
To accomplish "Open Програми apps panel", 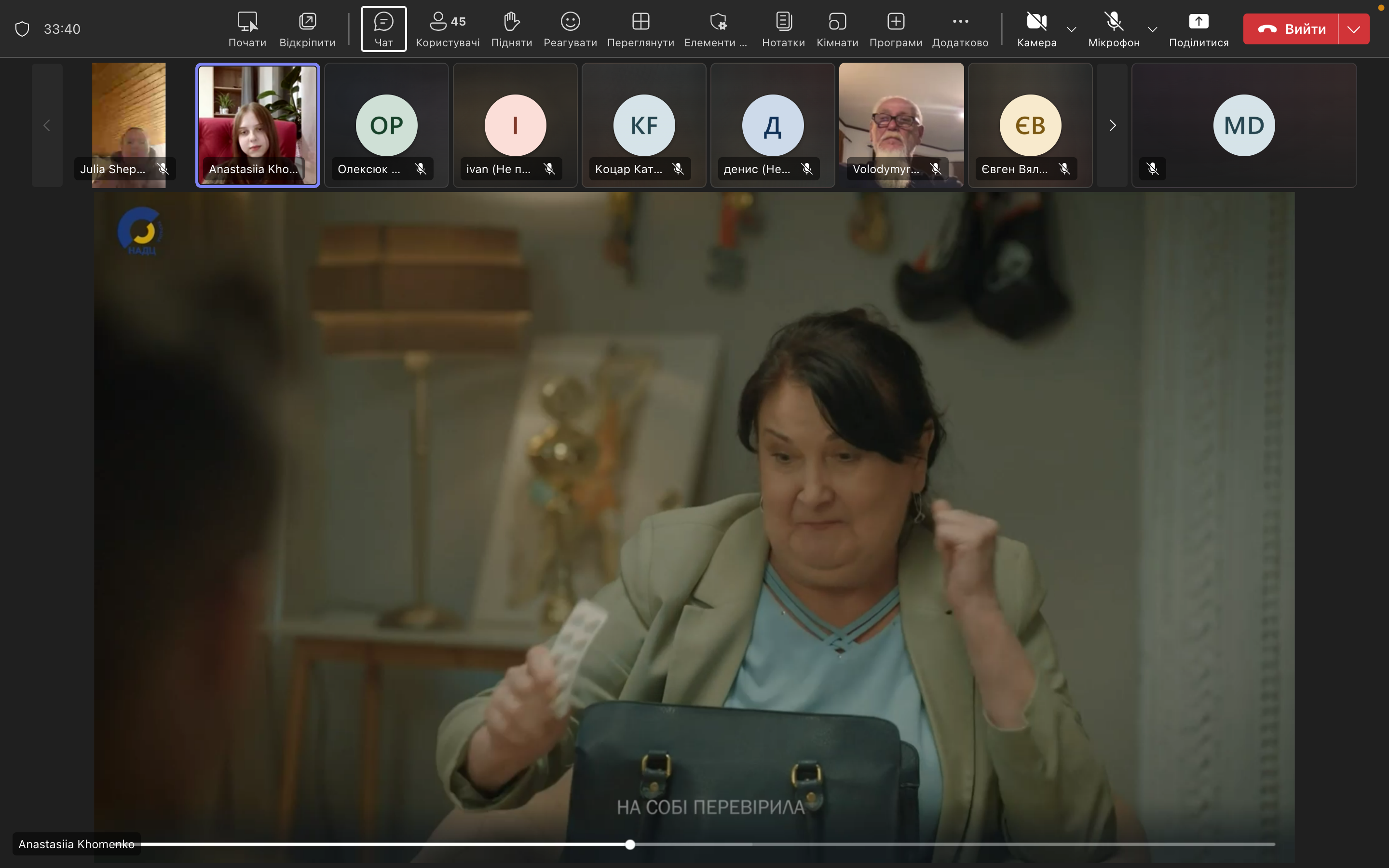I will pos(896,29).
